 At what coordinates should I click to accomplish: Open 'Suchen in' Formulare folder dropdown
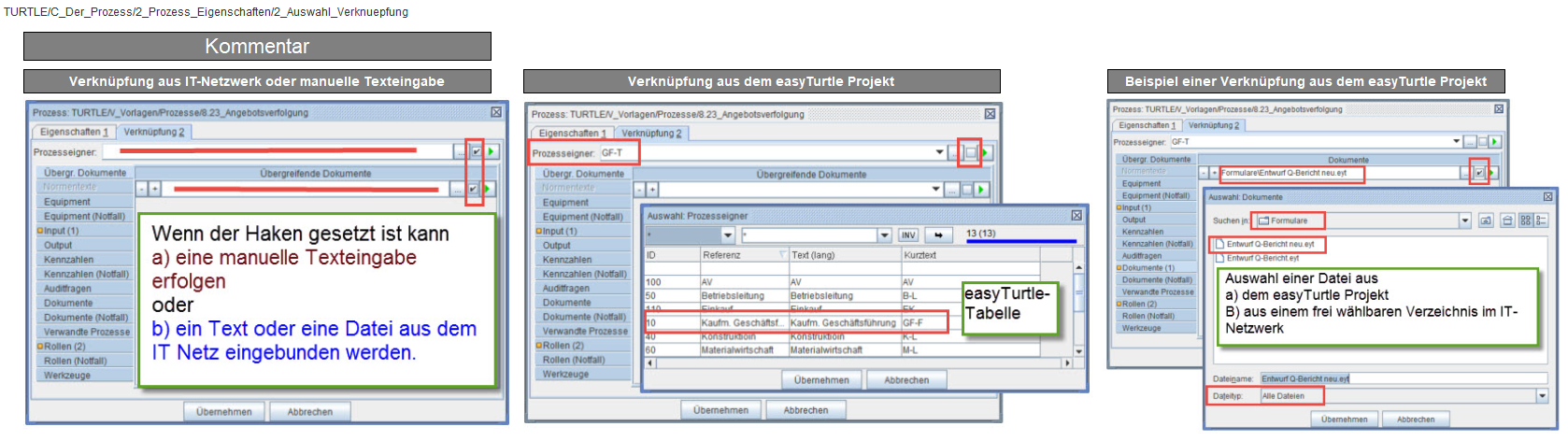point(1464,221)
